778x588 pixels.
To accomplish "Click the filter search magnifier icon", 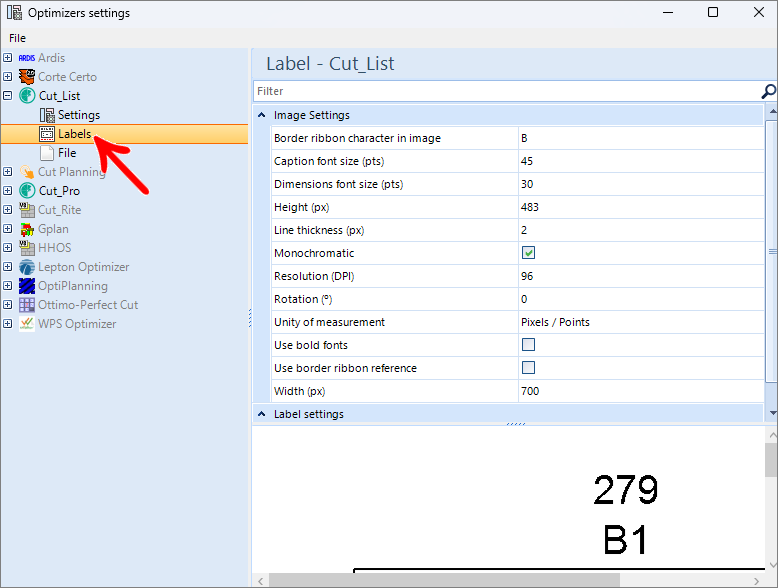I will tap(768, 91).
